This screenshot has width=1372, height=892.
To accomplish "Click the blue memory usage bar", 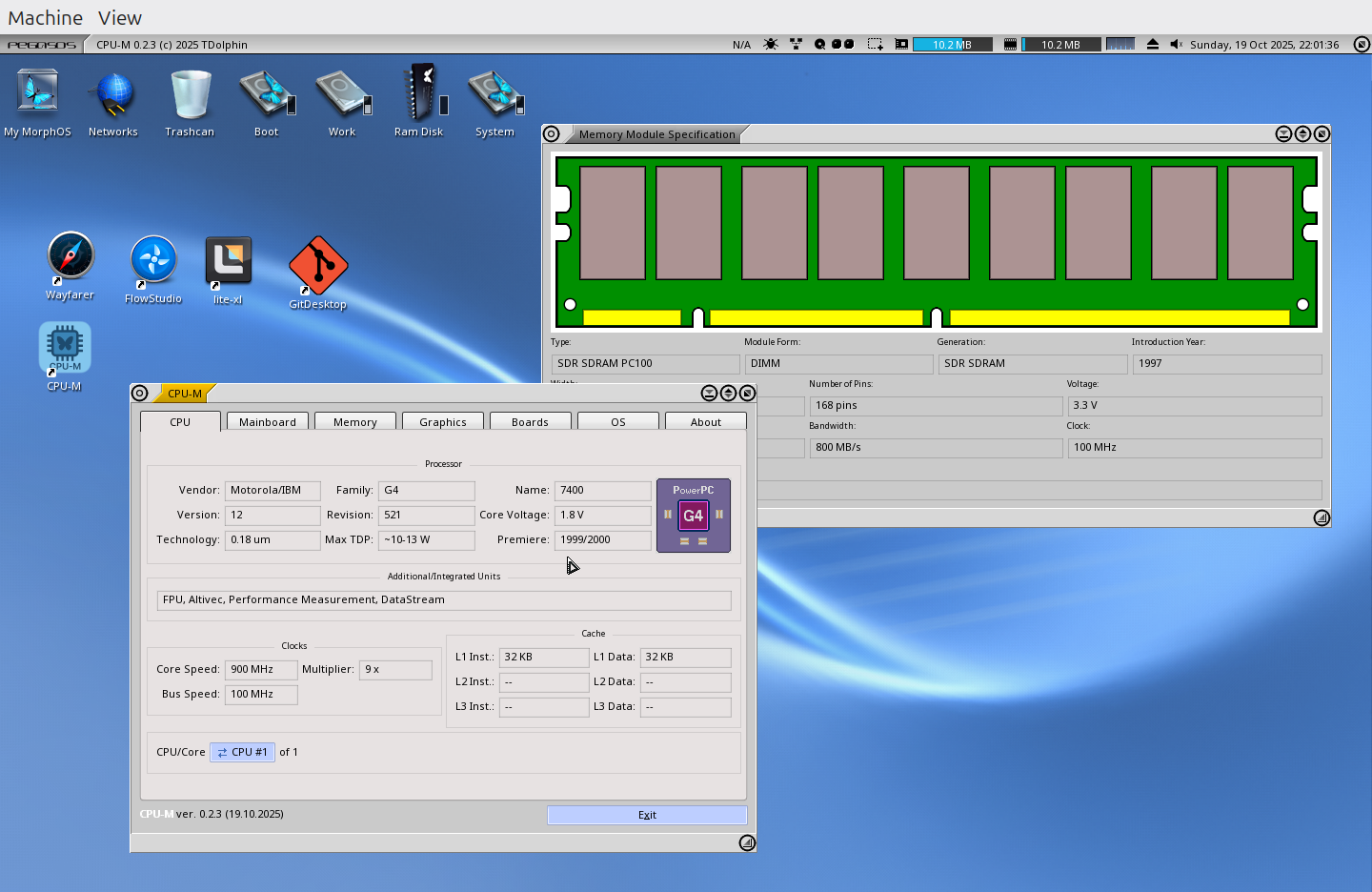I will (952, 45).
